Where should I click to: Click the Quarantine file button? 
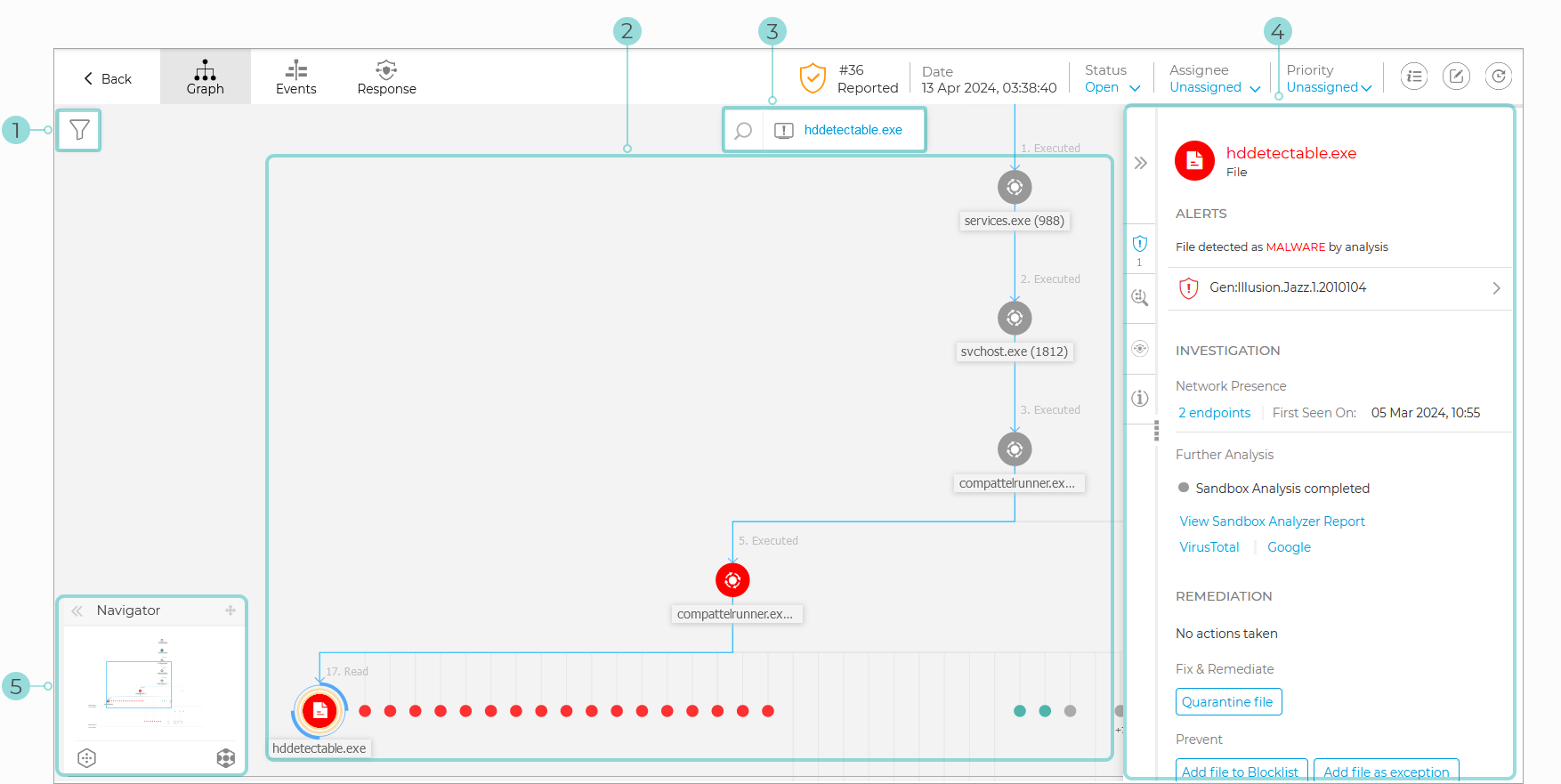point(1228,702)
